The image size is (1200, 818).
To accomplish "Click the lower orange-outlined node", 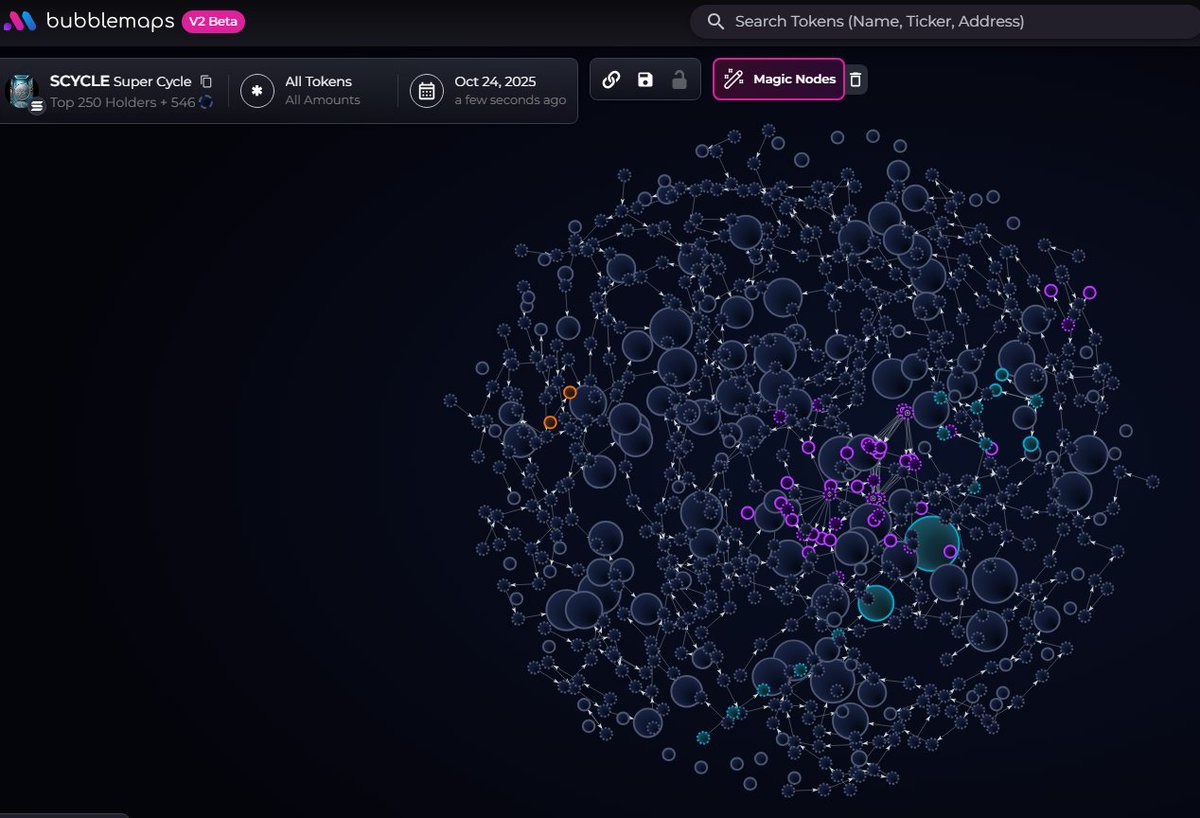I will [x=550, y=423].
